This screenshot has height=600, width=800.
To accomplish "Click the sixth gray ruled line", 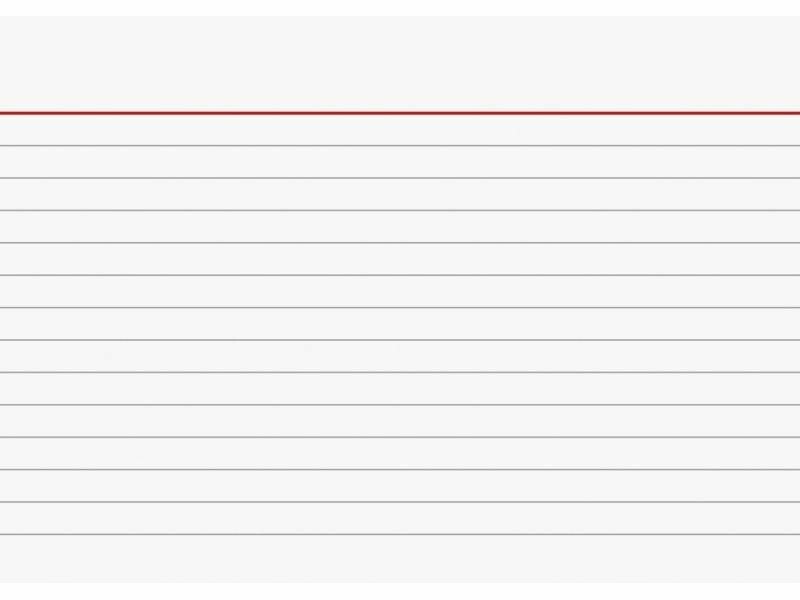I will pyautogui.click(x=400, y=307).
